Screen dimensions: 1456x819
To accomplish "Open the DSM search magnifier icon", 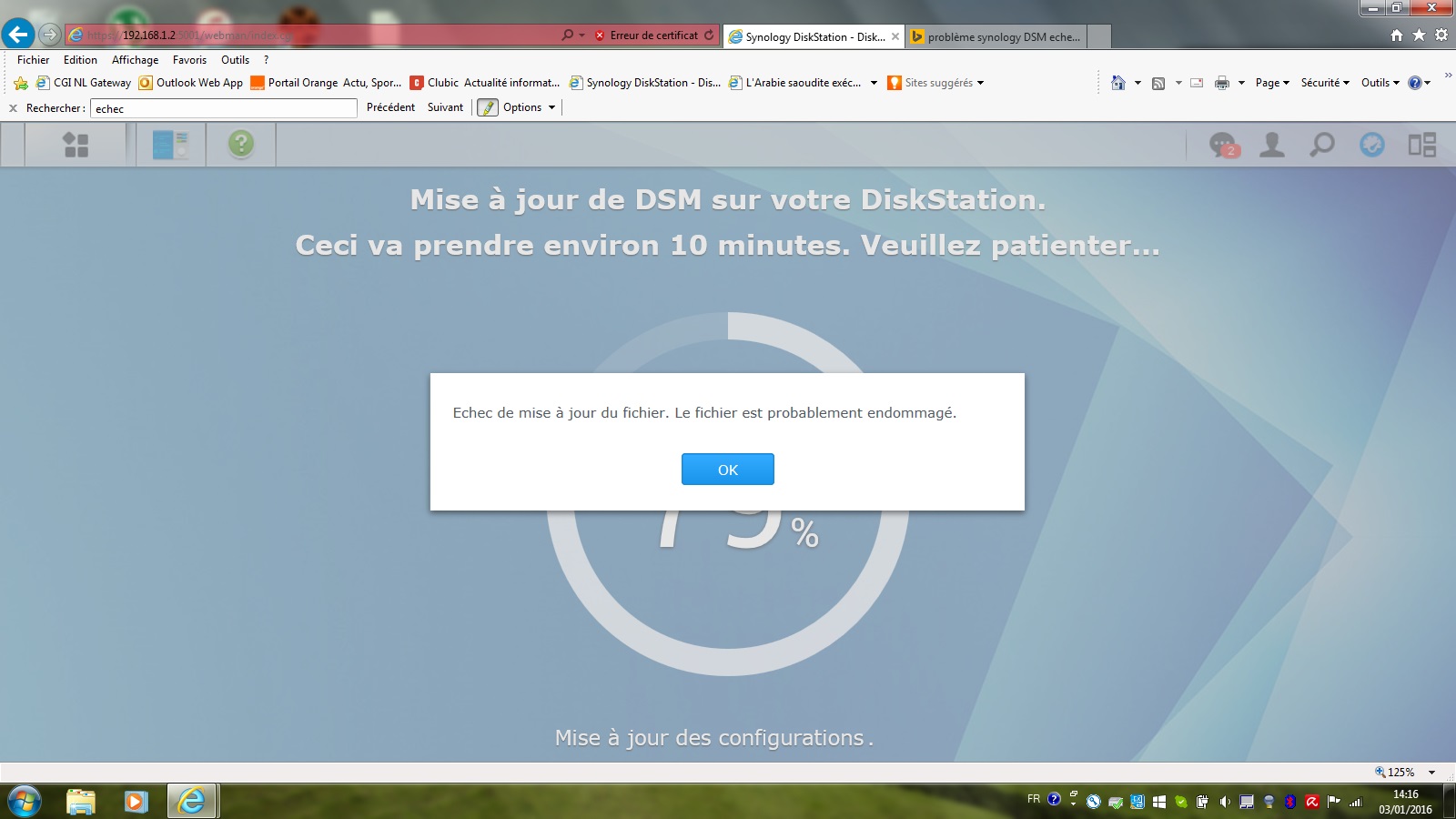I will pyautogui.click(x=1321, y=145).
